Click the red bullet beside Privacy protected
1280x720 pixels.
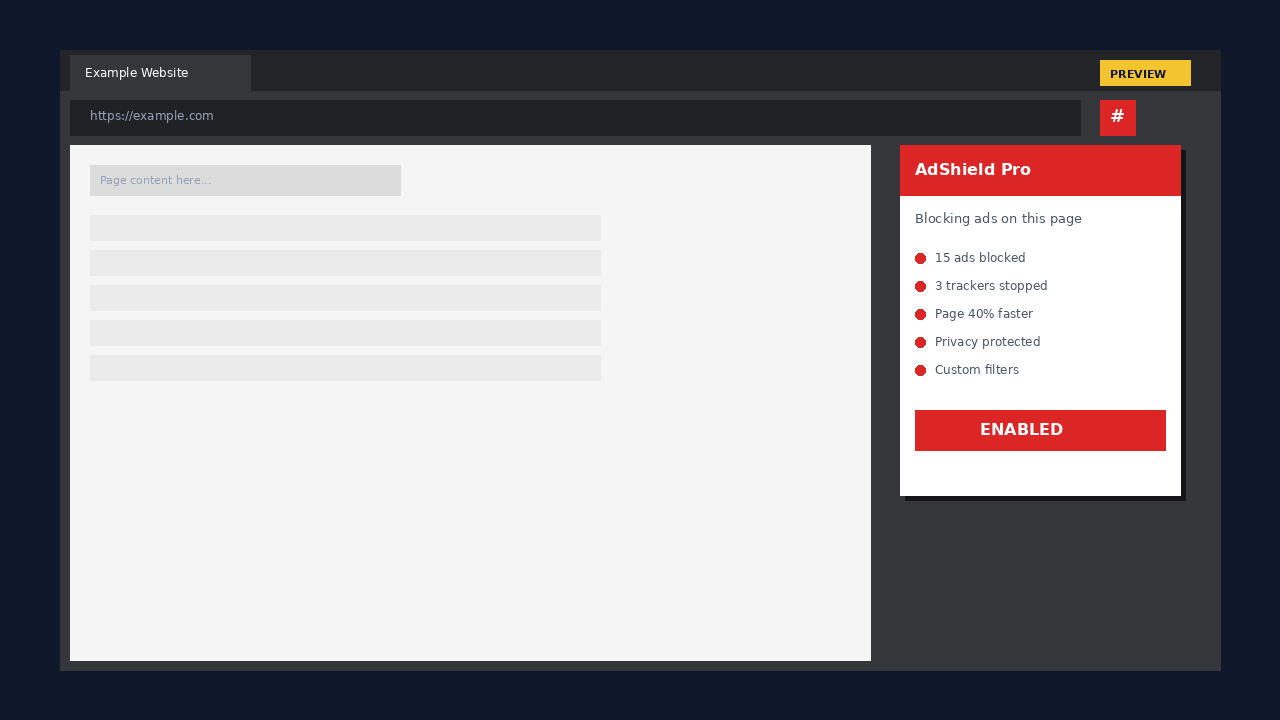920,341
